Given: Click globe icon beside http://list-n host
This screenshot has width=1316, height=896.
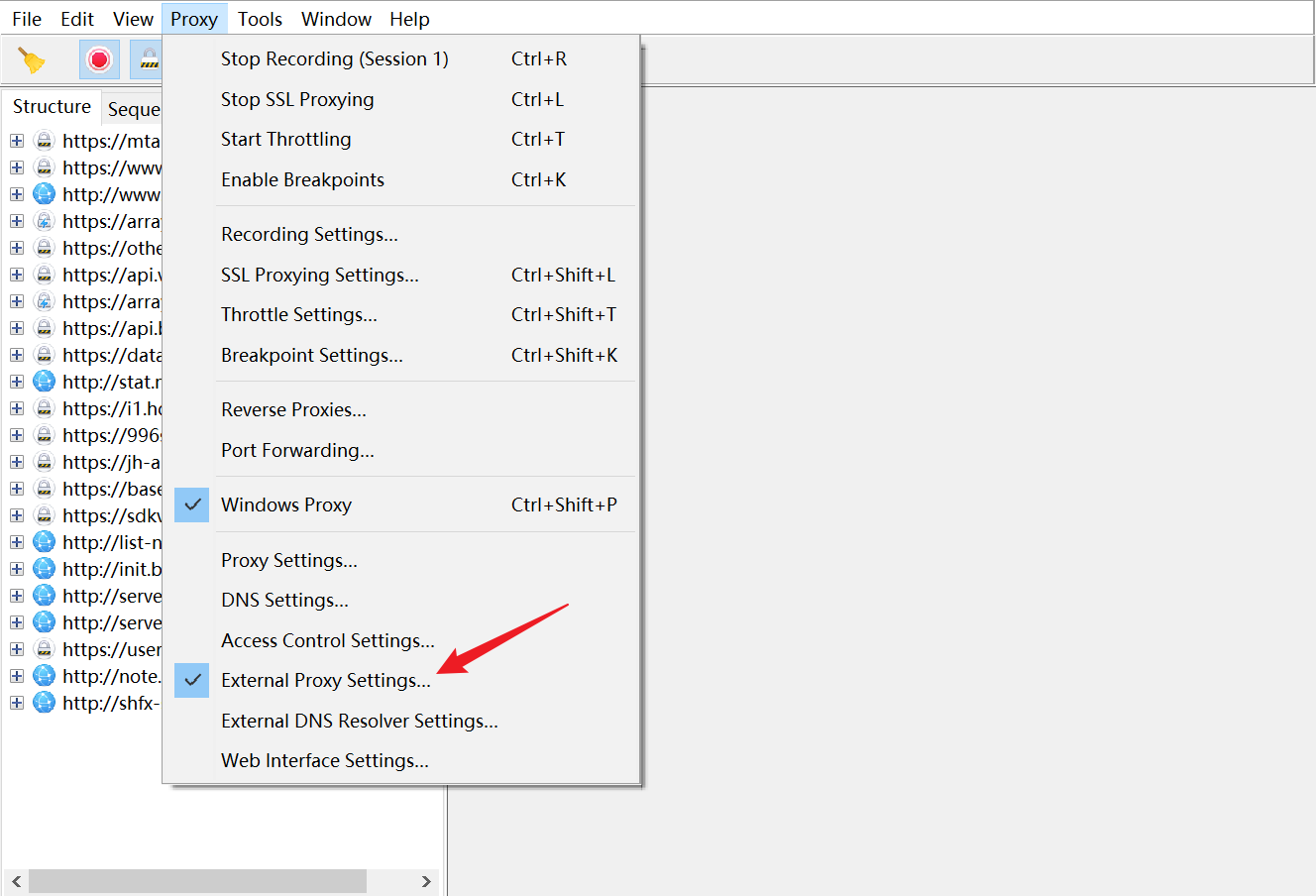Looking at the screenshot, I should [x=44, y=542].
